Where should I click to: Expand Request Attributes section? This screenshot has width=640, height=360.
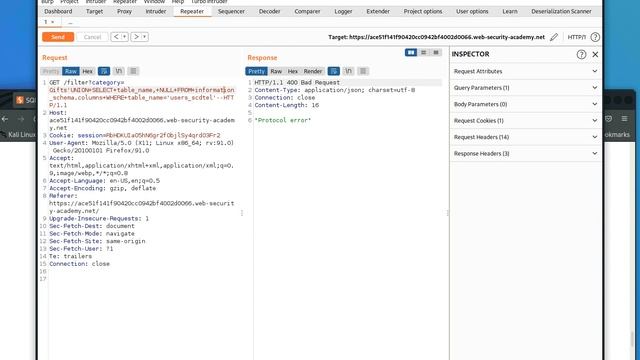point(525,71)
